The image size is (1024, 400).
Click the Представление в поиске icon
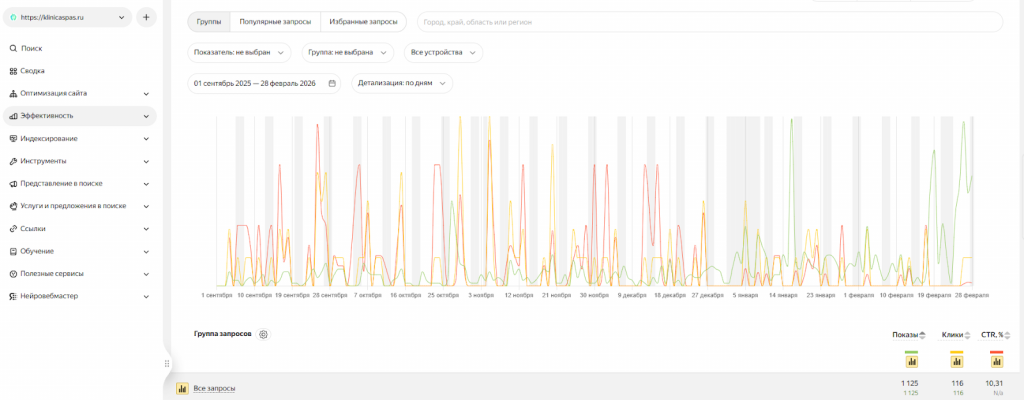pos(13,184)
